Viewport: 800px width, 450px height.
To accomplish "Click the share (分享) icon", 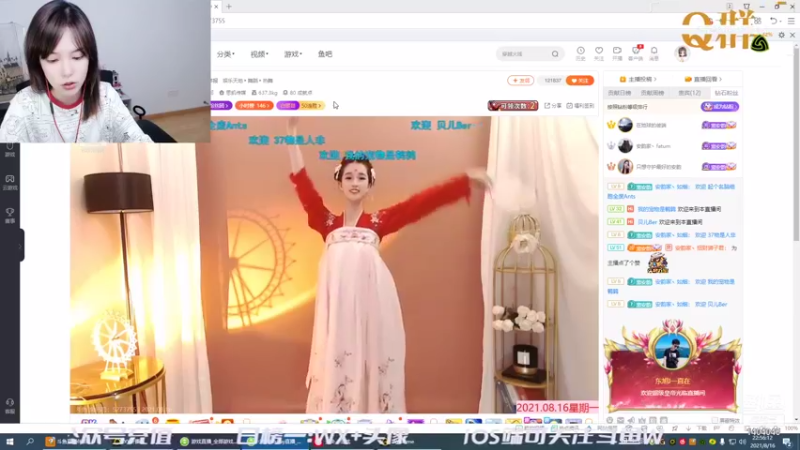I will (547, 106).
